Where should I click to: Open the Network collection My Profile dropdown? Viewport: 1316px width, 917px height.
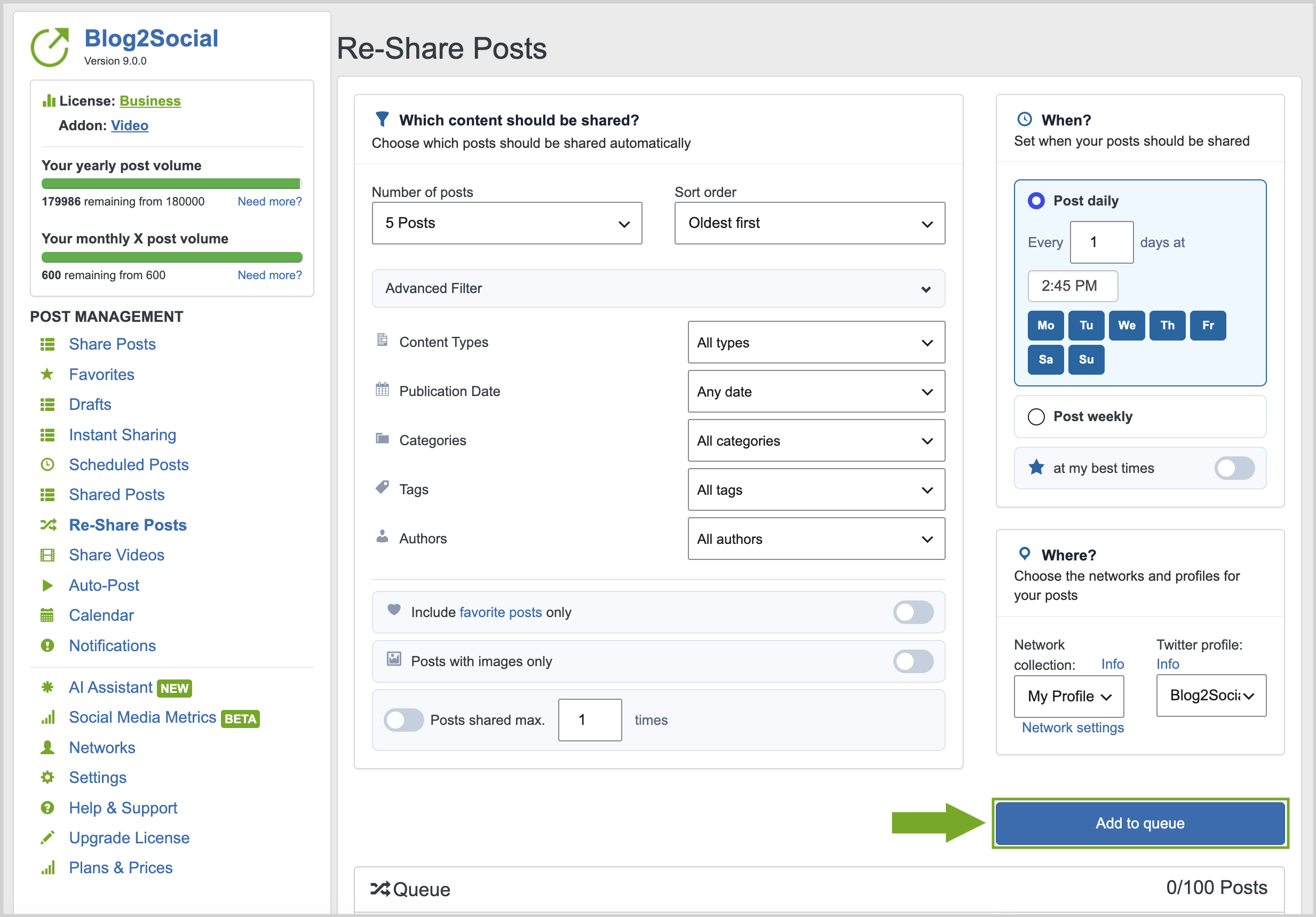click(1069, 697)
